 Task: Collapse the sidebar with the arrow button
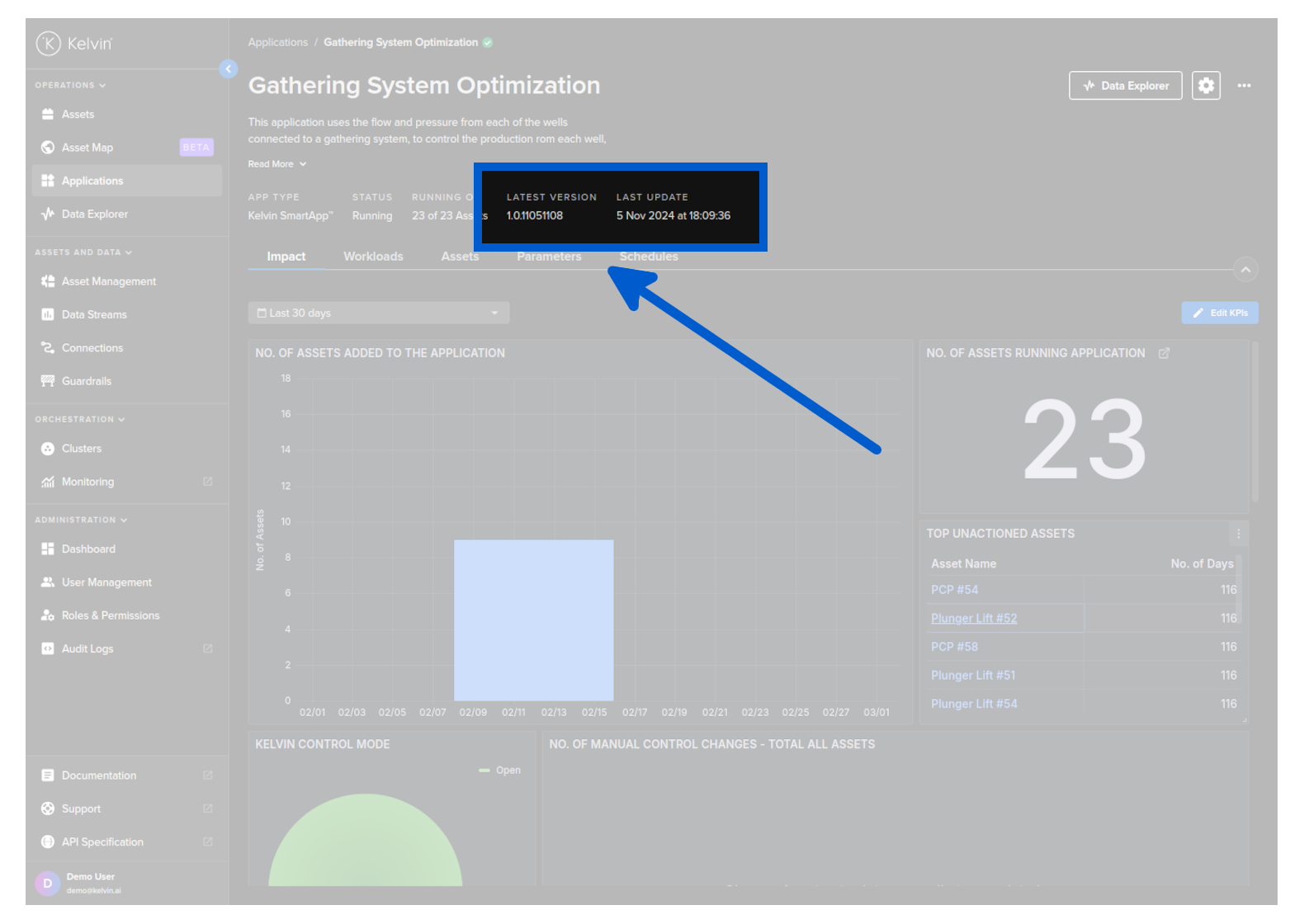pyautogui.click(x=229, y=69)
